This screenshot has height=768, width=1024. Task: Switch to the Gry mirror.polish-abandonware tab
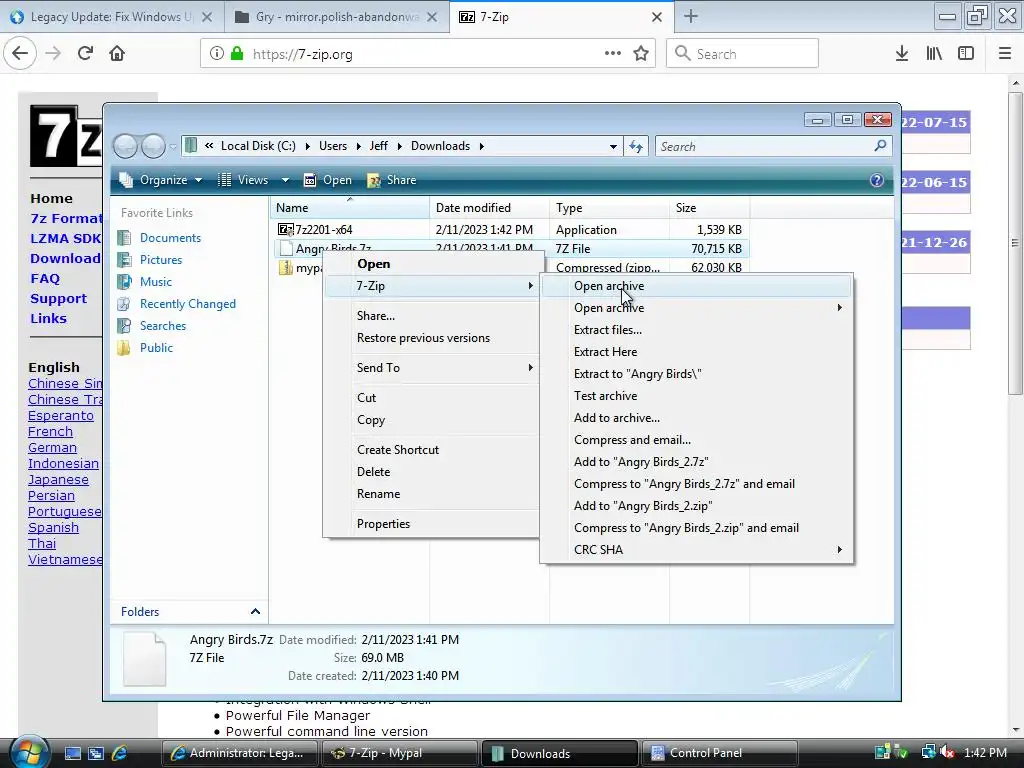pyautogui.click(x=336, y=17)
